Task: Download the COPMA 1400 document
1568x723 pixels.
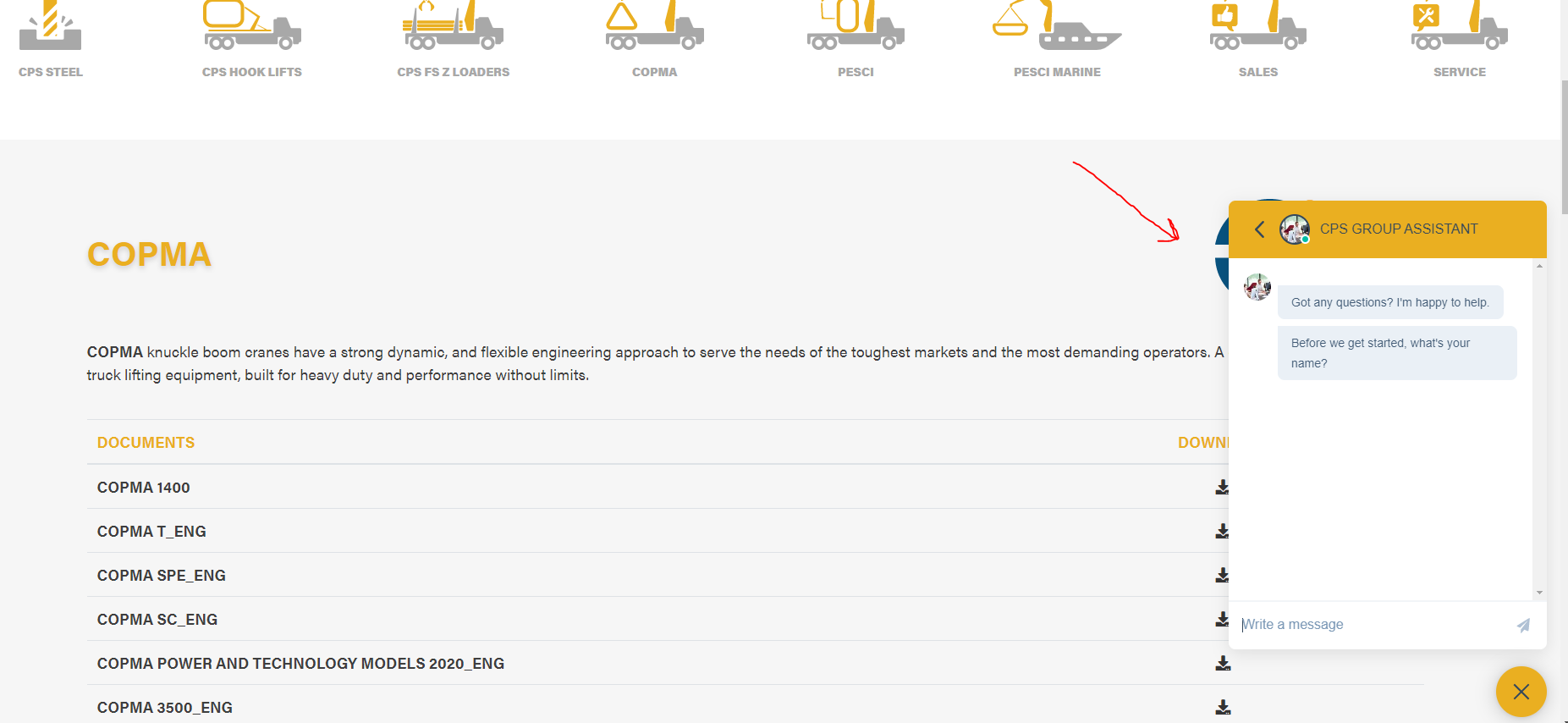Action: (x=1222, y=487)
